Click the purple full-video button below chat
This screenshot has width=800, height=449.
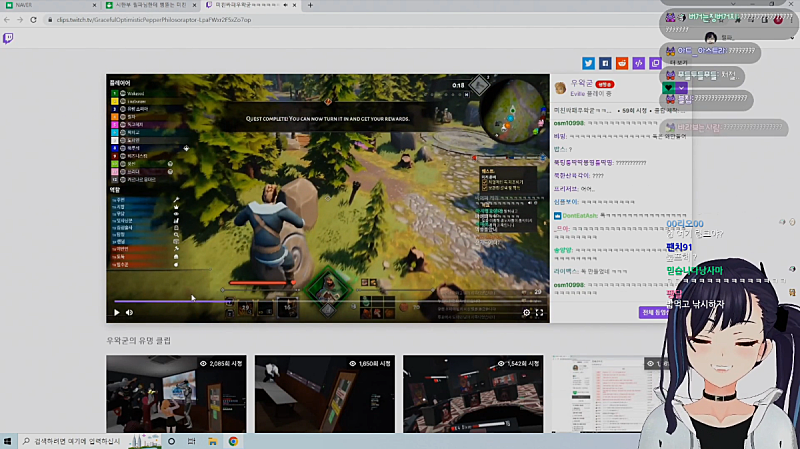click(x=654, y=312)
